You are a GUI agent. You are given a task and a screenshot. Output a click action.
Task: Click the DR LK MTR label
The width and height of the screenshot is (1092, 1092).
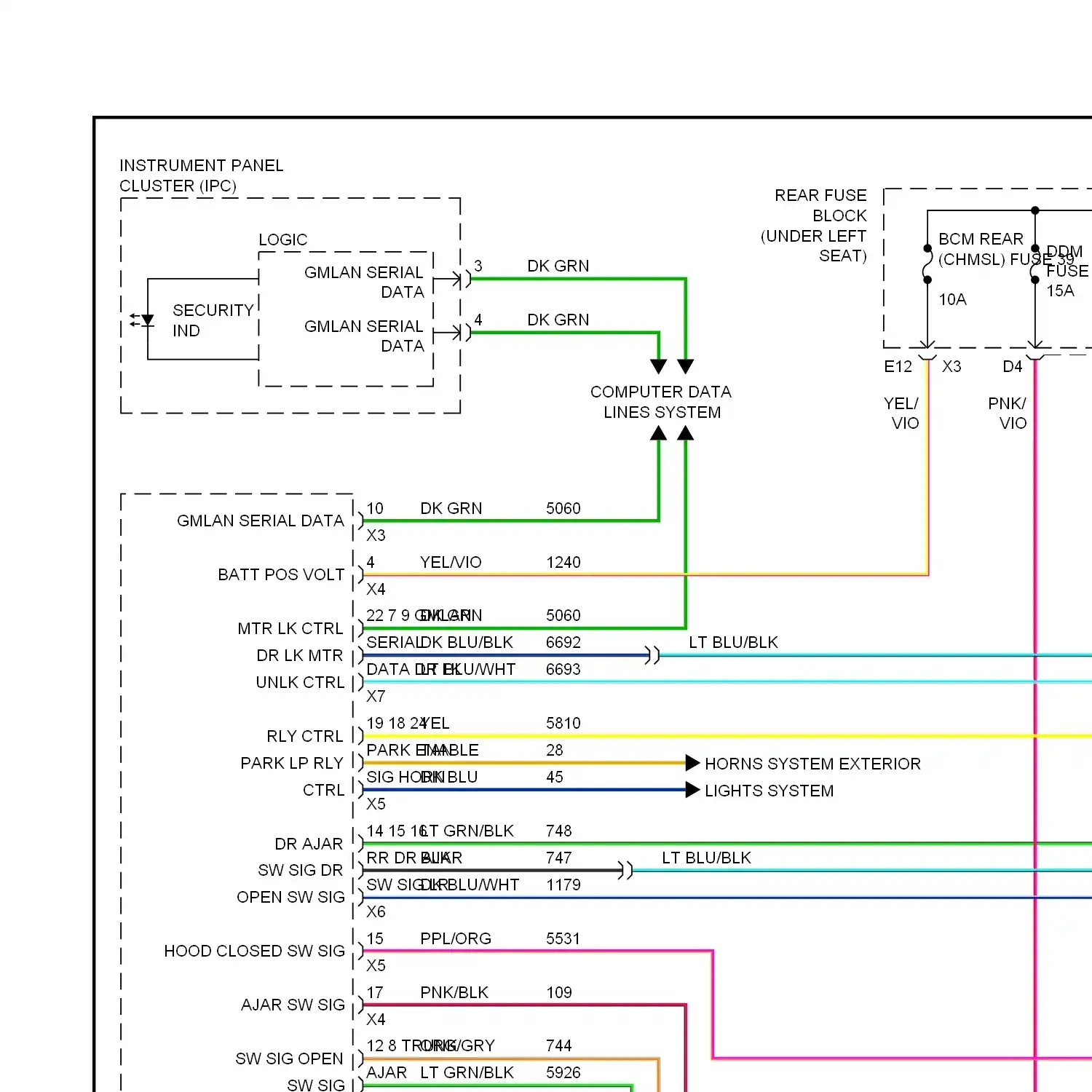click(299, 655)
